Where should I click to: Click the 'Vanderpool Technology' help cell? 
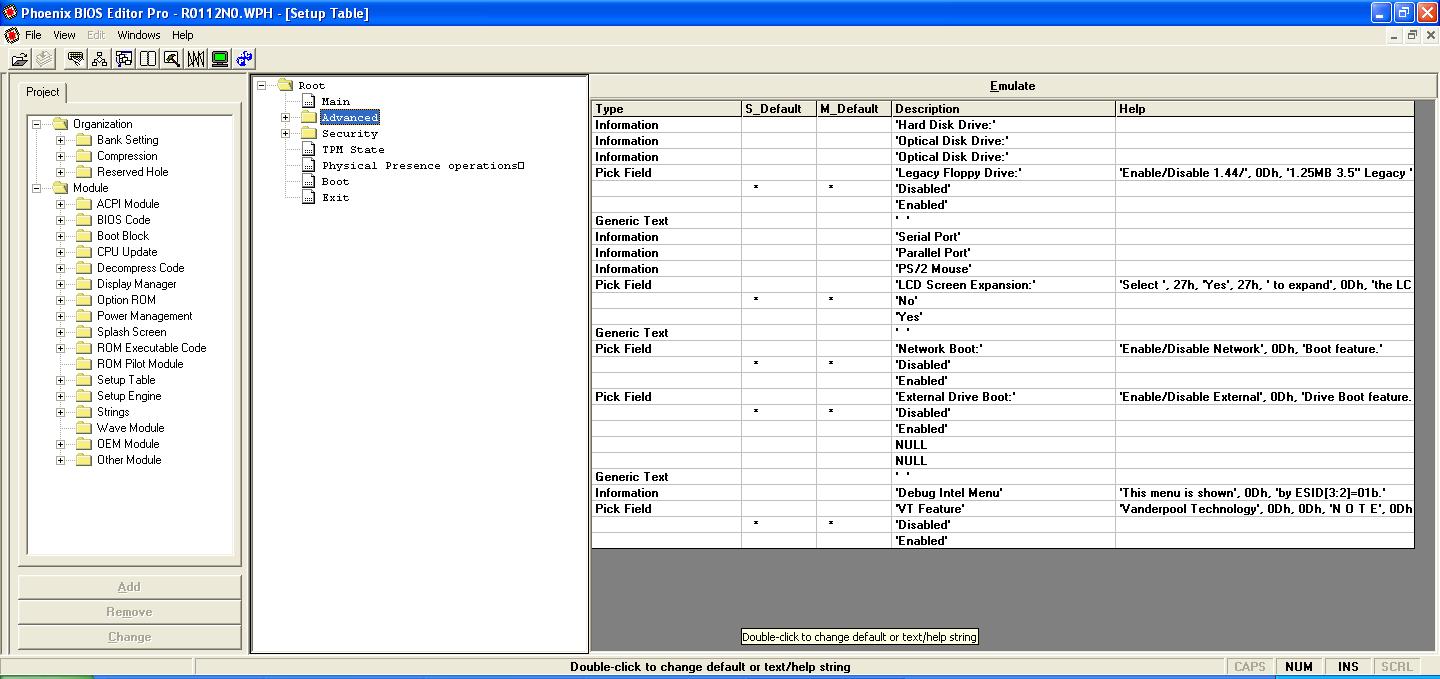1265,509
